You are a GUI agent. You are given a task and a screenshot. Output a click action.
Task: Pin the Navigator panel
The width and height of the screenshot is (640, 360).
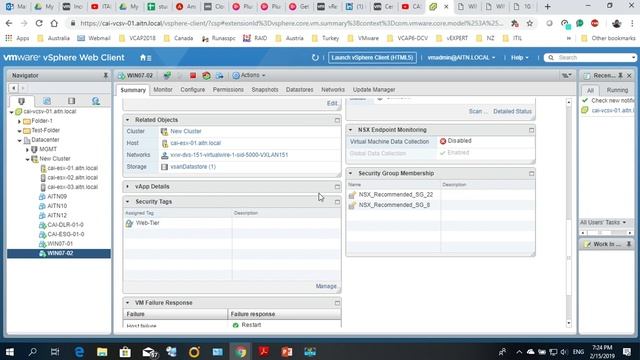pyautogui.click(x=106, y=76)
